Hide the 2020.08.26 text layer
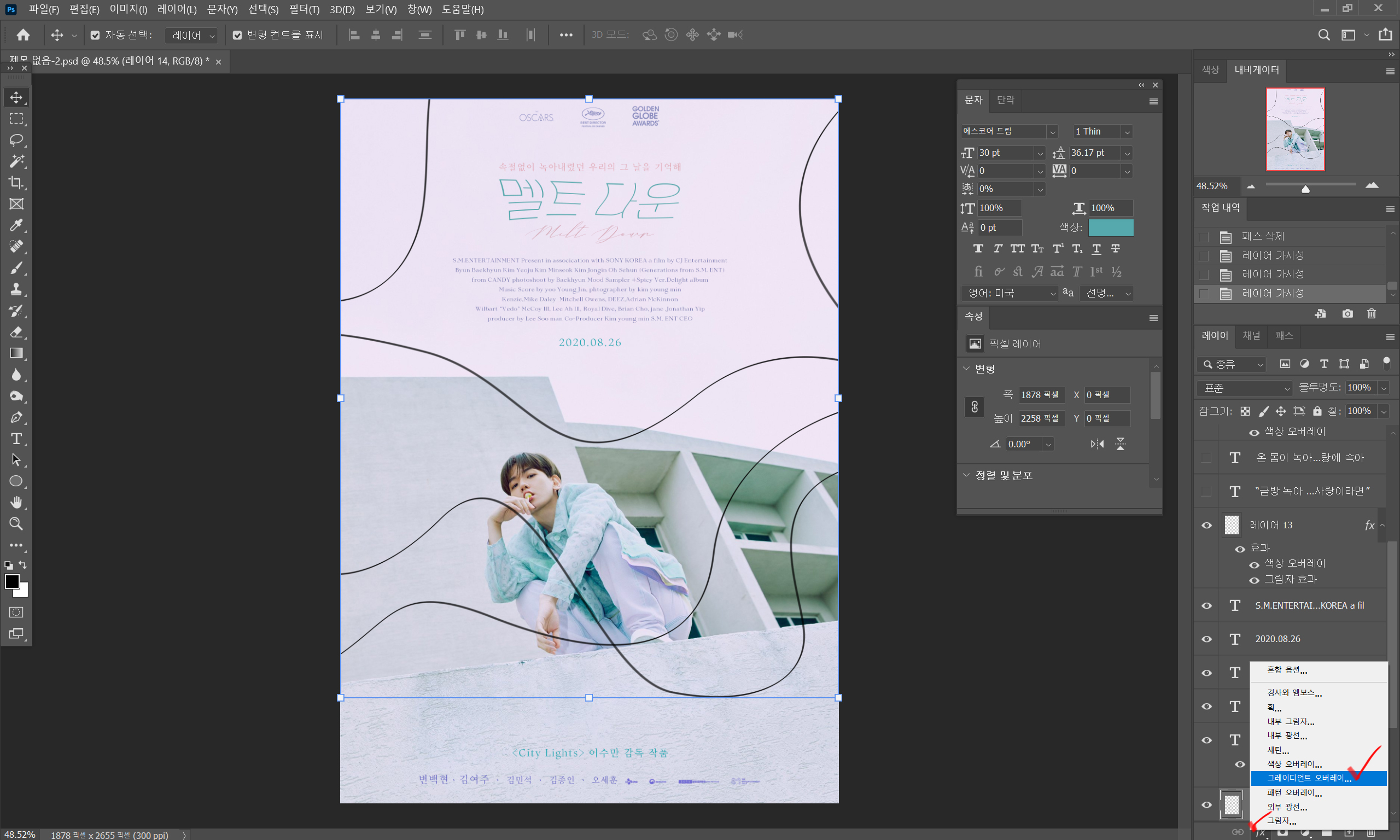Image resolution: width=1400 pixels, height=840 pixels. tap(1206, 639)
